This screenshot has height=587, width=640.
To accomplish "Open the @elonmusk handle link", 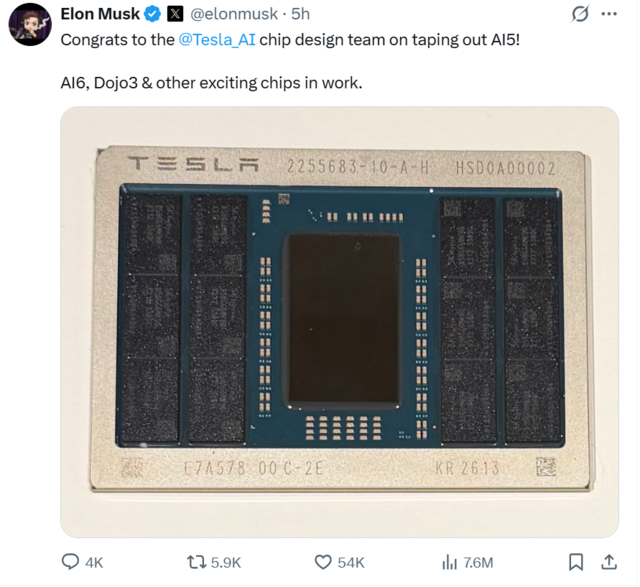I will pos(234,14).
